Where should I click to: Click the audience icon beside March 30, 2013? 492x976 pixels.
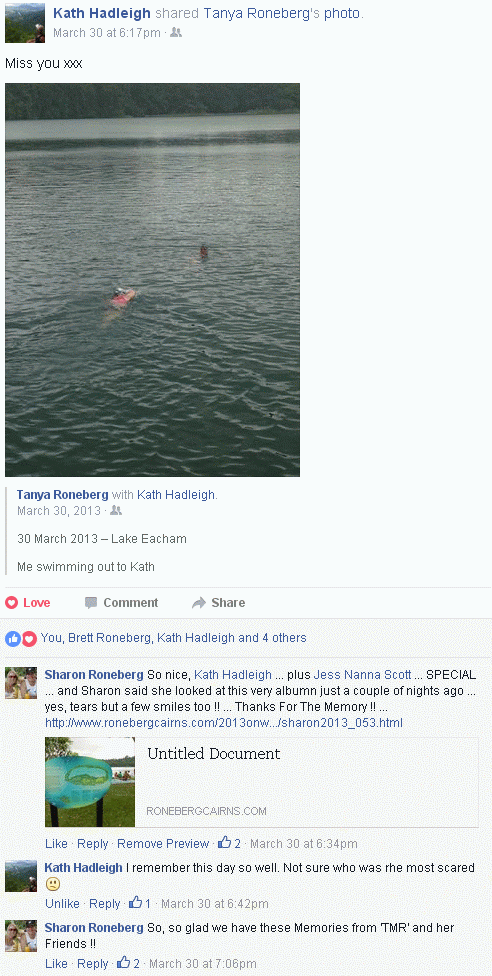tap(116, 510)
